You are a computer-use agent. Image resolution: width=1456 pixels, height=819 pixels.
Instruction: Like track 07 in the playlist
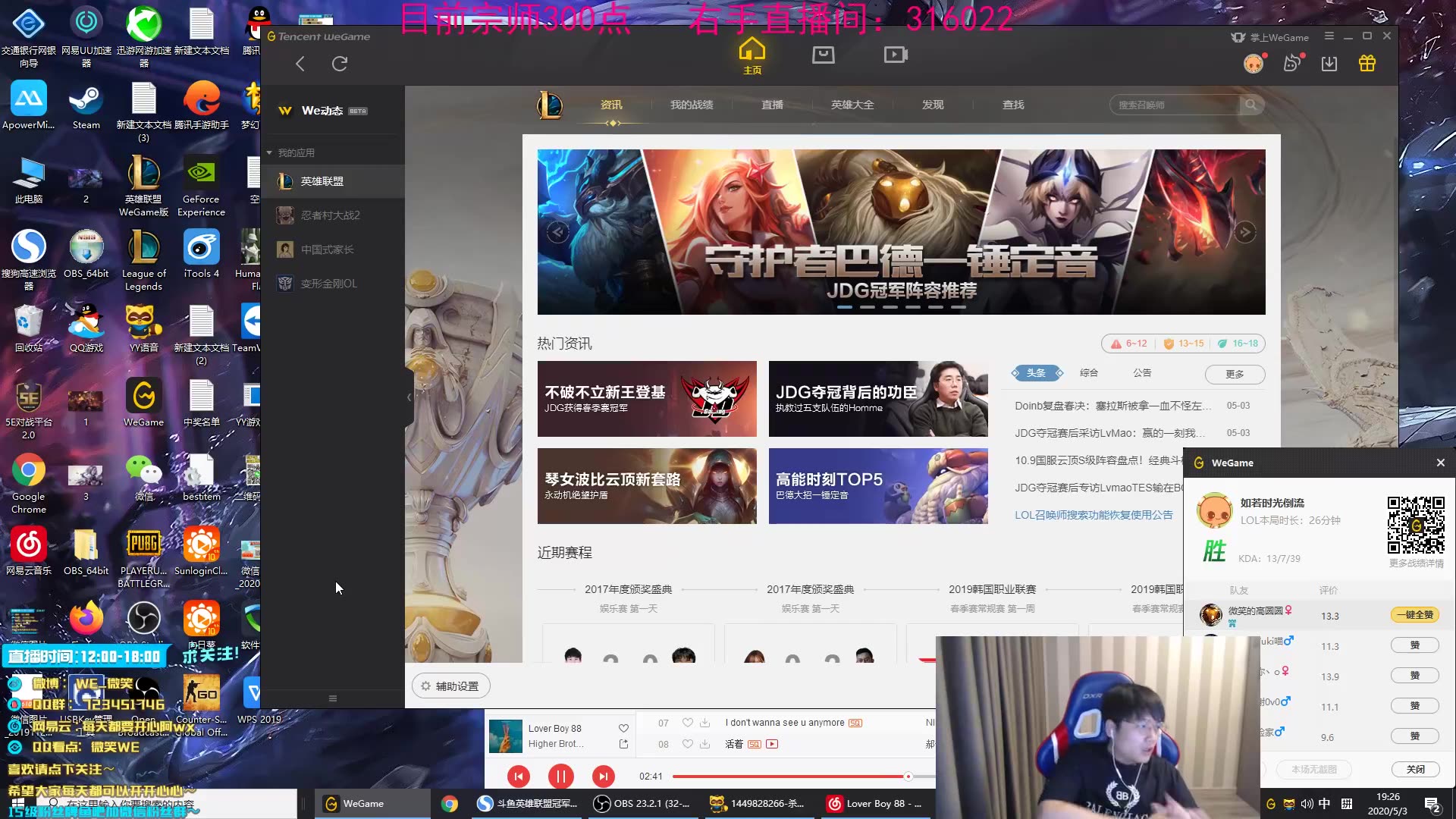coord(687,723)
